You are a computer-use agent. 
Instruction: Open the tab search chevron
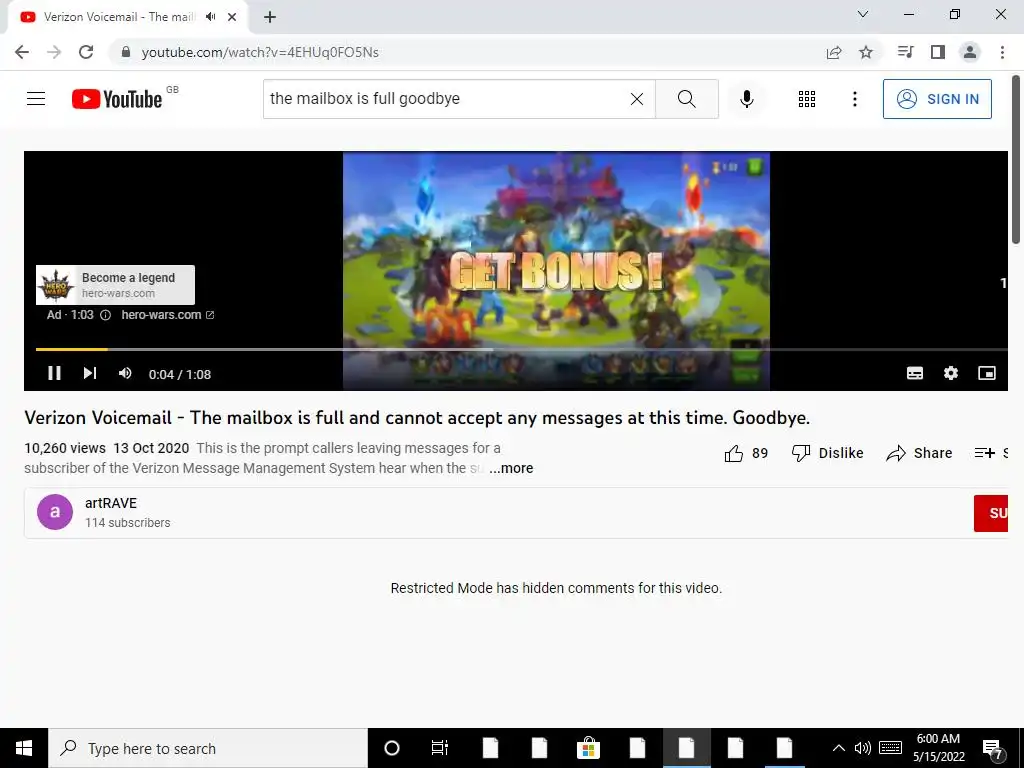pos(863,14)
